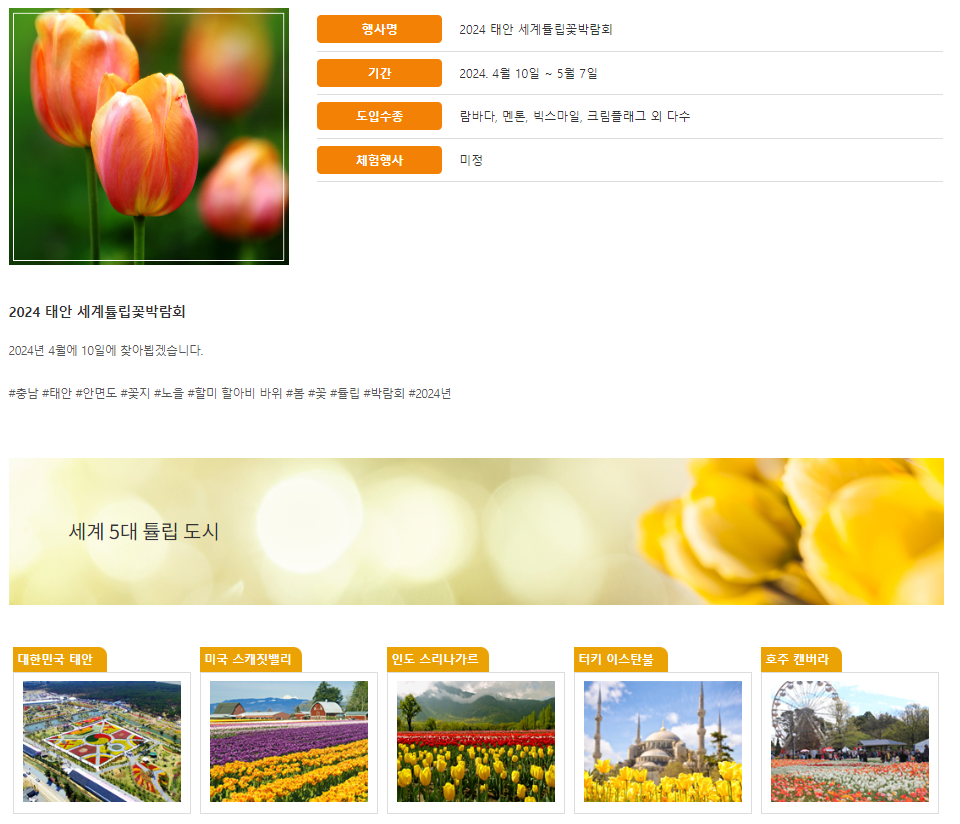Image resolution: width=960 pixels, height=824 pixels.
Task: Click the 기간 orange label
Action: point(379,73)
